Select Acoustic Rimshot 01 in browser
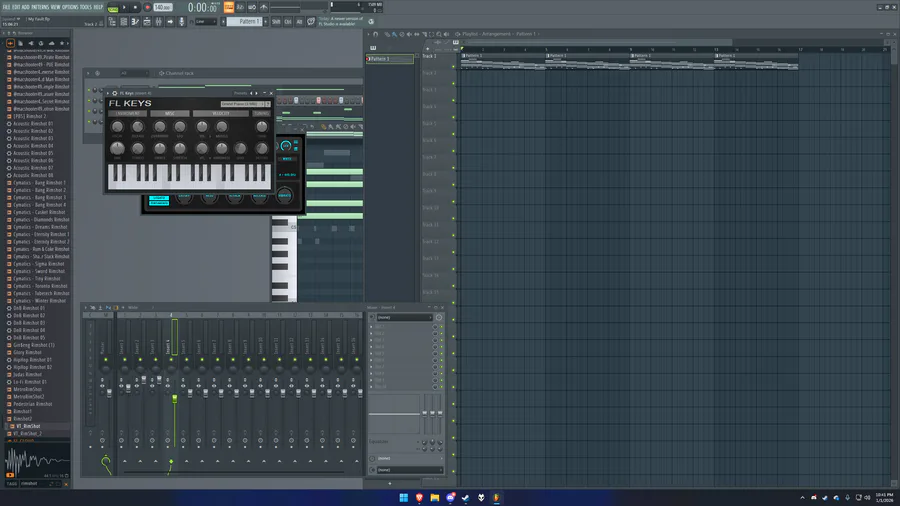The height and width of the screenshot is (506, 900). click(x=33, y=123)
